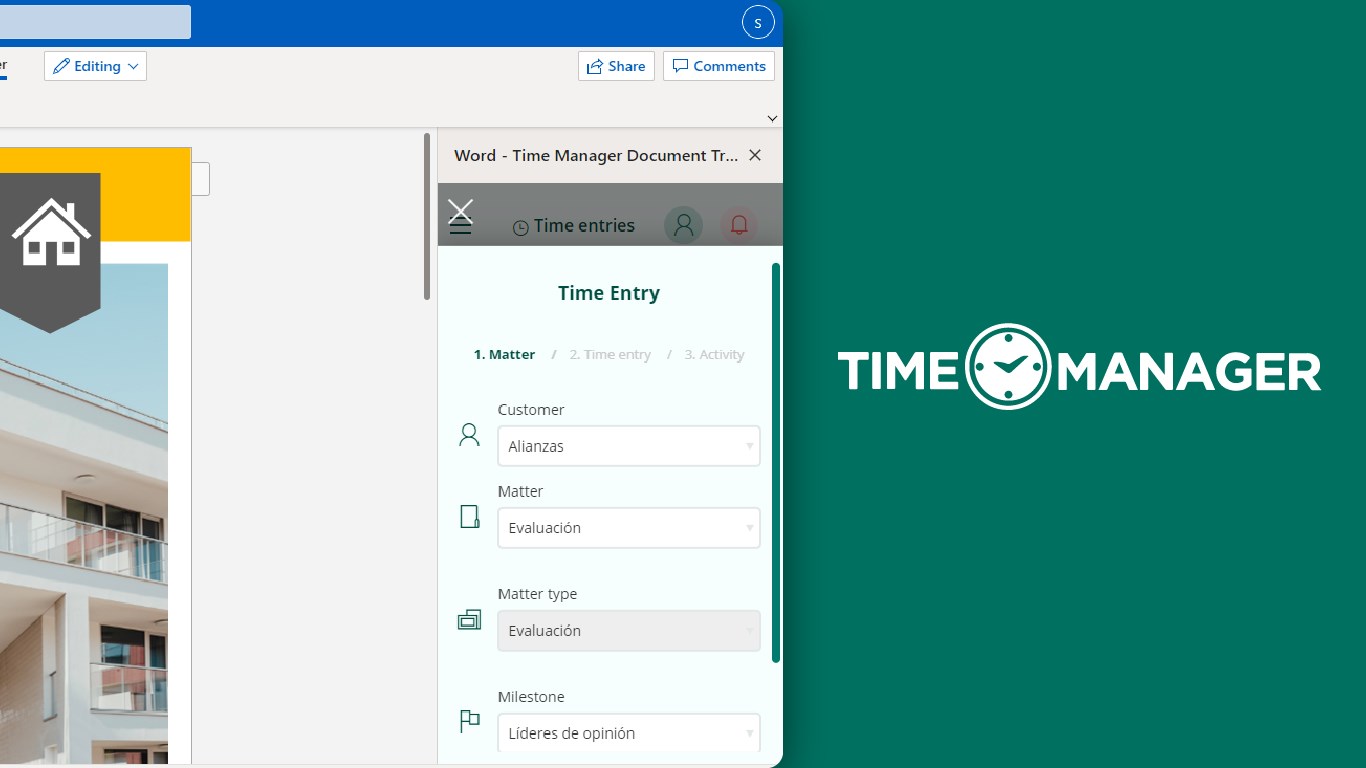
Task: Click the house icon in the document
Action: click(x=51, y=232)
